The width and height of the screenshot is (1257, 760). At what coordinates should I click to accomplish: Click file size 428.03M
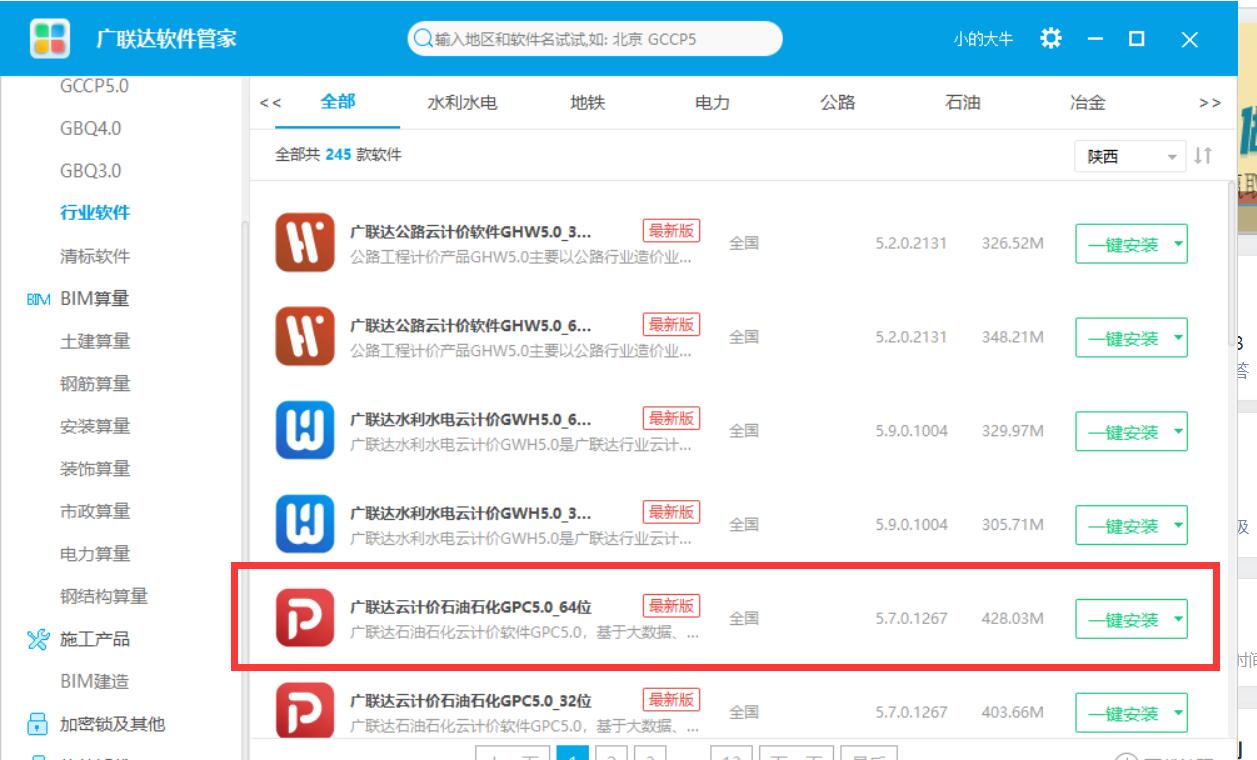[1013, 619]
